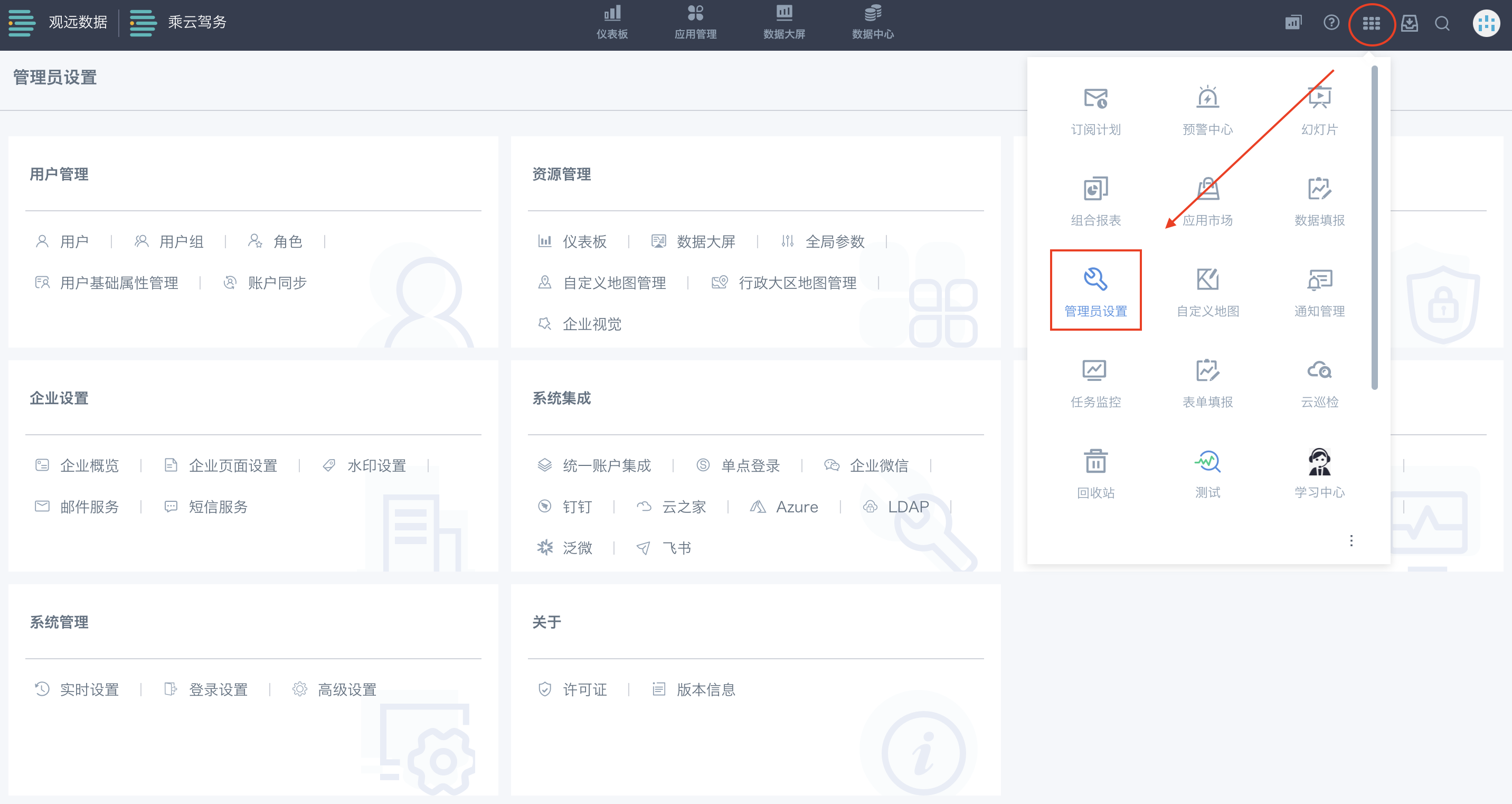
Task: Open the 管理员设置 wrench icon
Action: click(1095, 278)
